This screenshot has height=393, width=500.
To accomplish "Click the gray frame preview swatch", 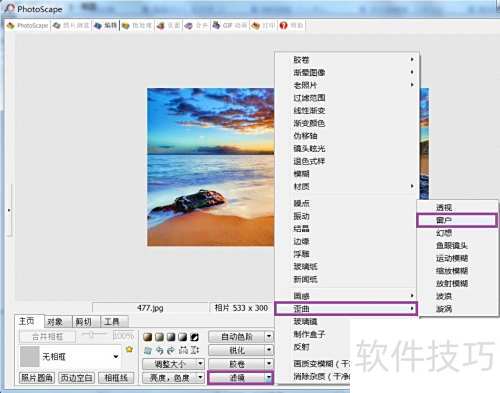I will [30, 356].
